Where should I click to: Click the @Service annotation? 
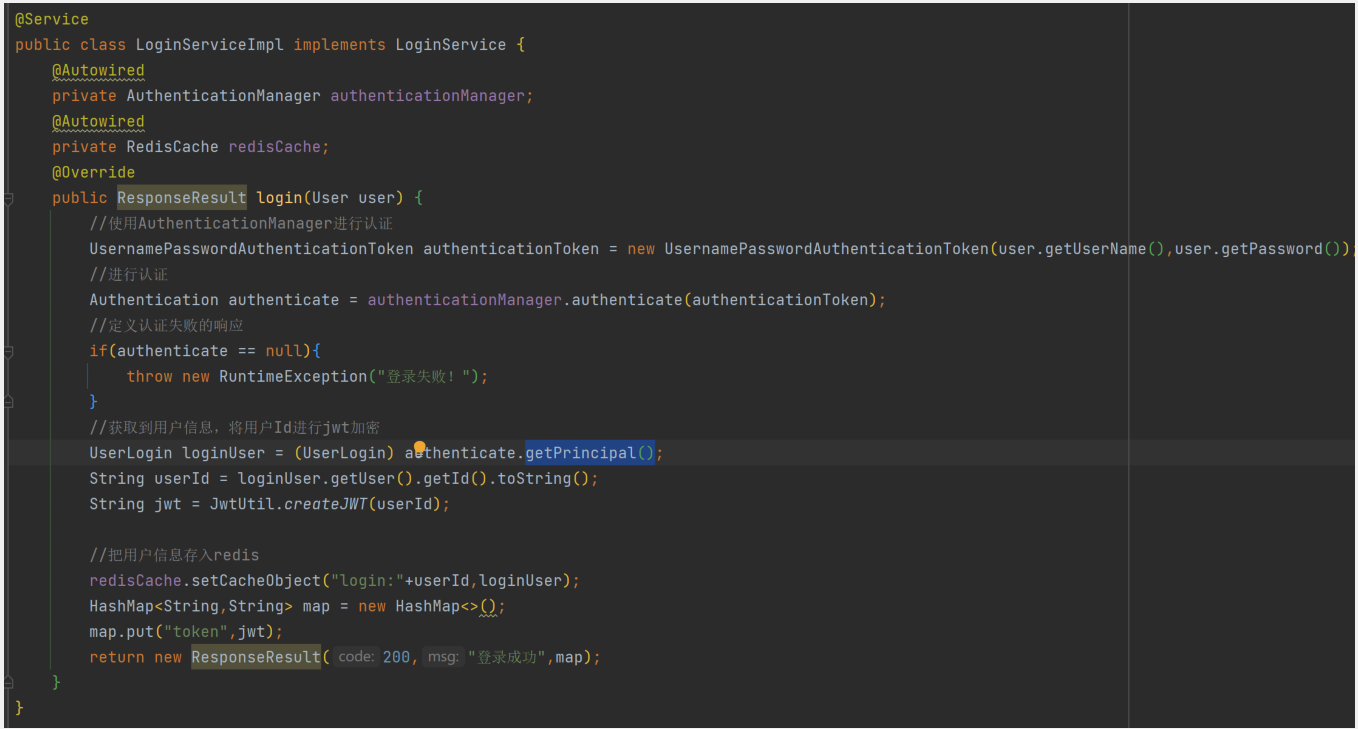[52, 18]
